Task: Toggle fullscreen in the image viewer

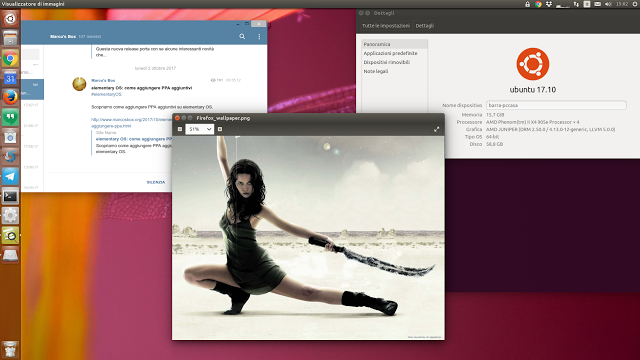Action: [436, 129]
